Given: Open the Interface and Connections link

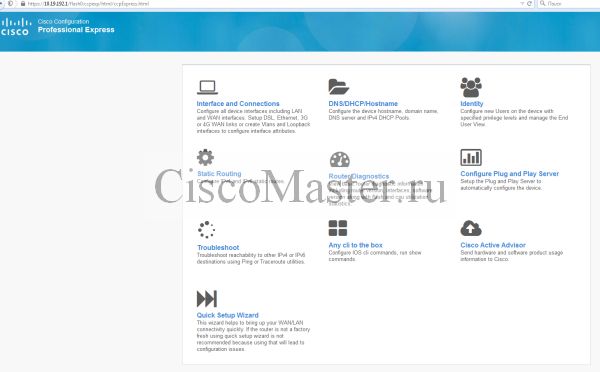Looking at the screenshot, I should (x=238, y=104).
